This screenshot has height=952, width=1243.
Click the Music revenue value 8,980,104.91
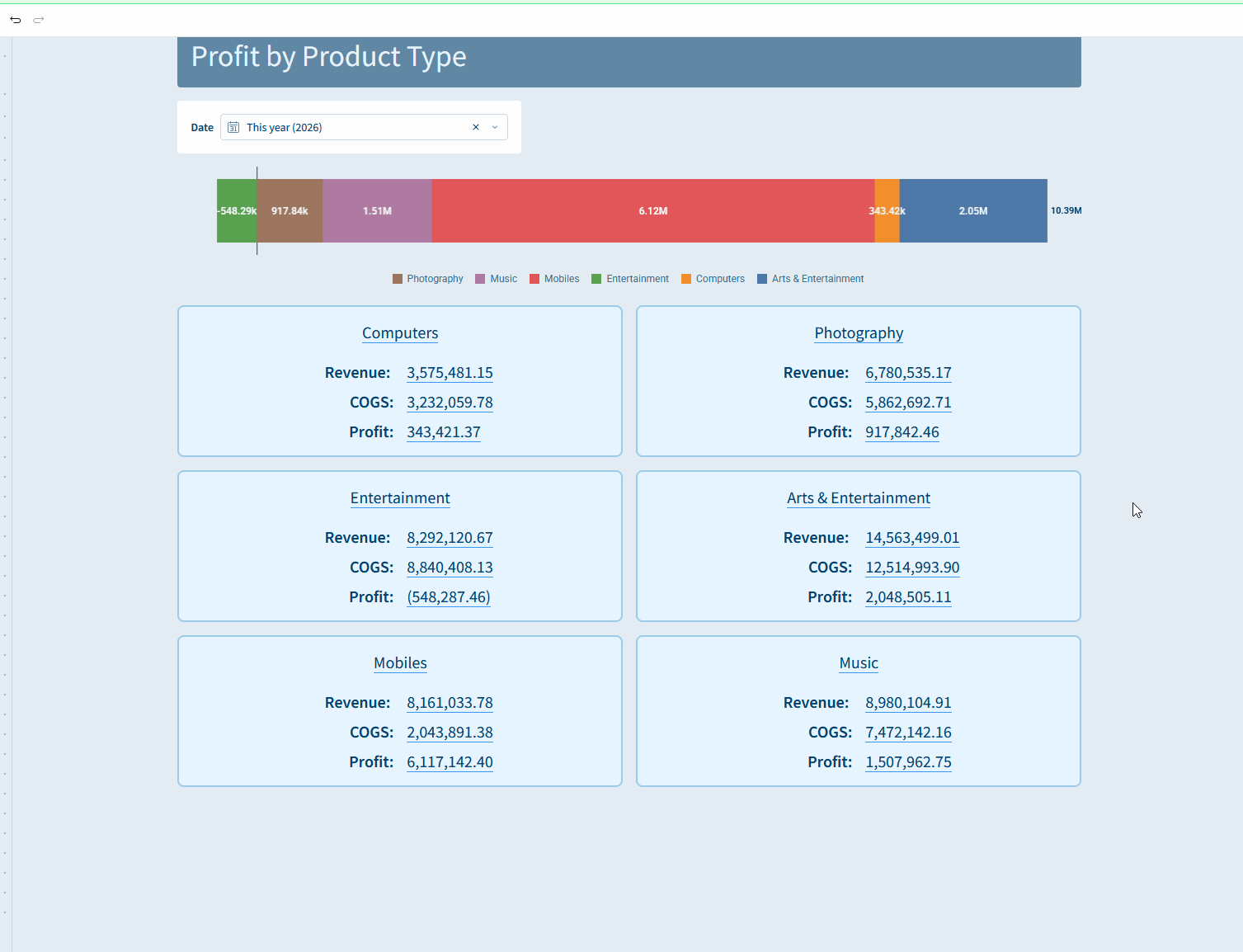pyautogui.click(x=908, y=703)
